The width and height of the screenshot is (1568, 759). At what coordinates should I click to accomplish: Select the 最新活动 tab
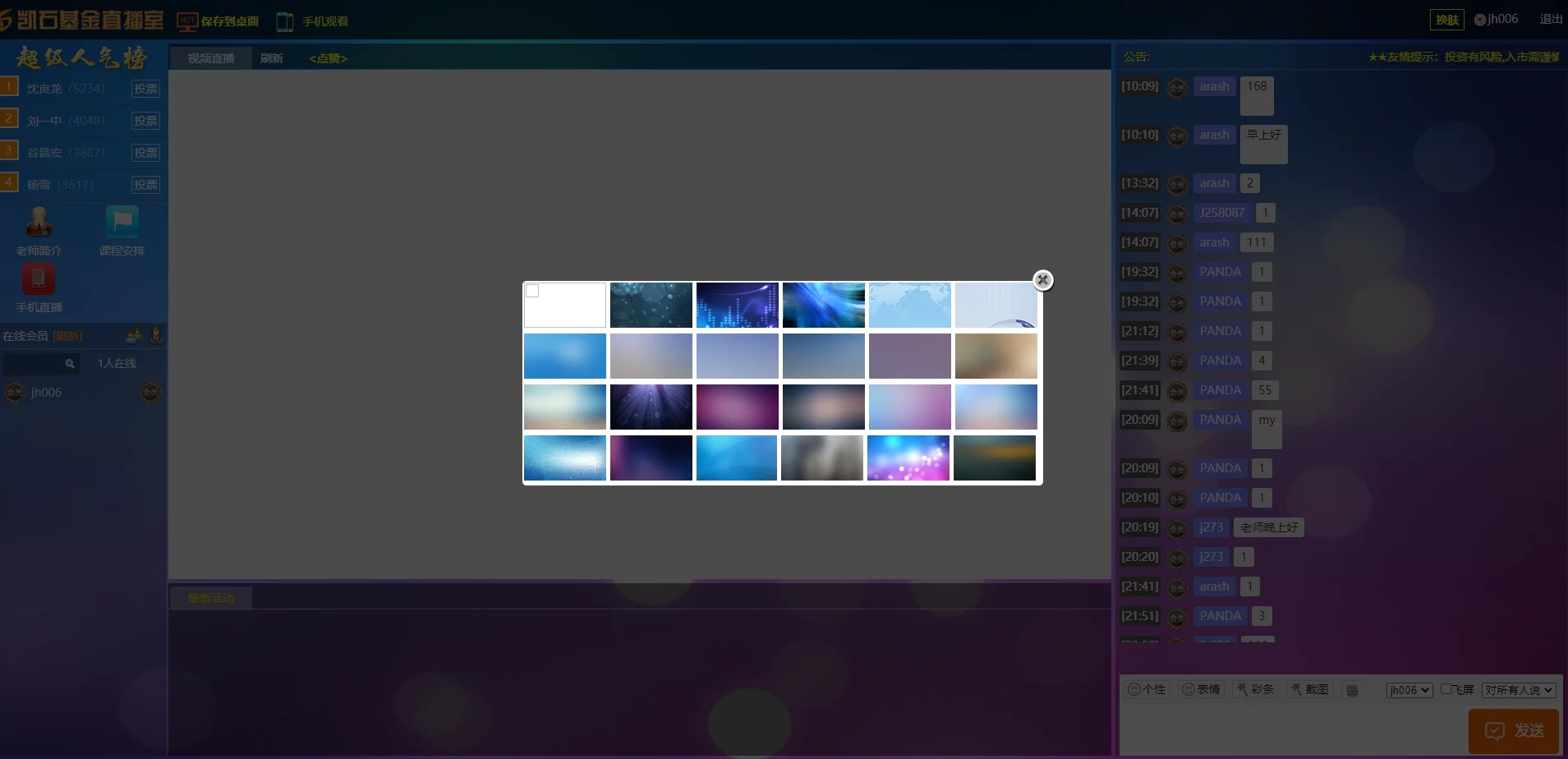[211, 598]
